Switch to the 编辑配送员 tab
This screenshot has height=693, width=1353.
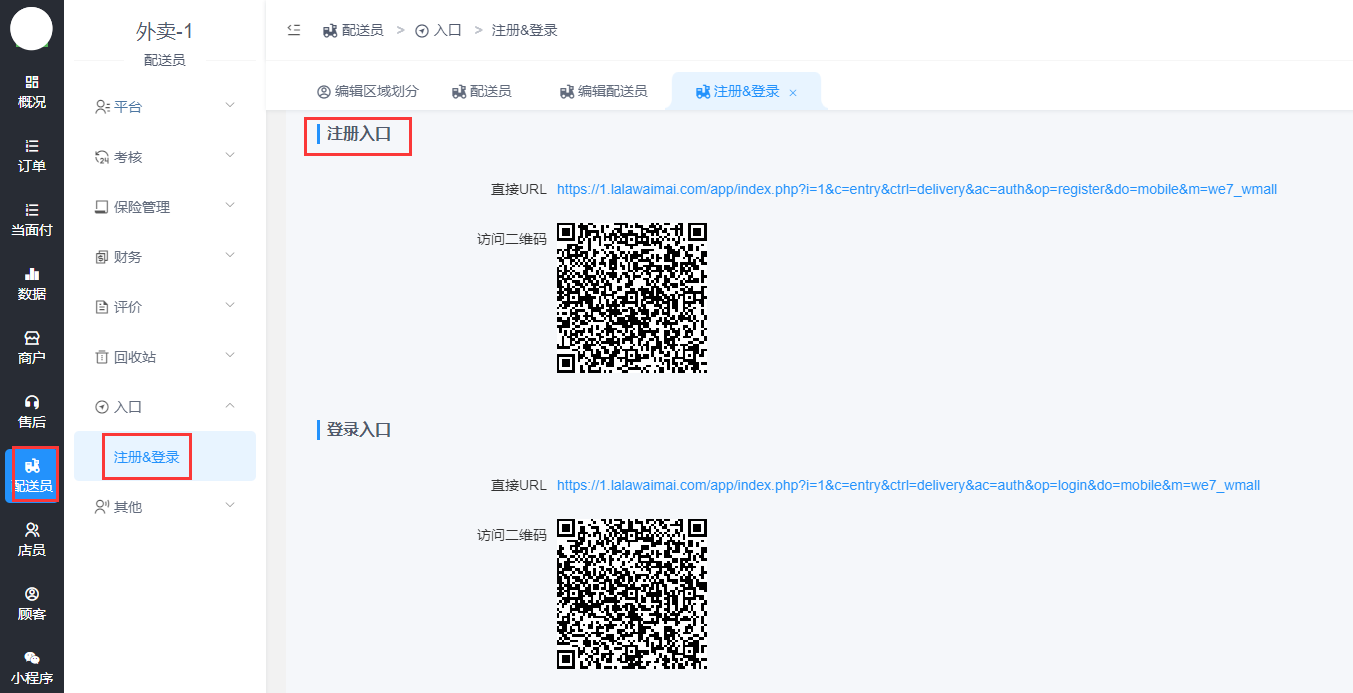tap(603, 91)
